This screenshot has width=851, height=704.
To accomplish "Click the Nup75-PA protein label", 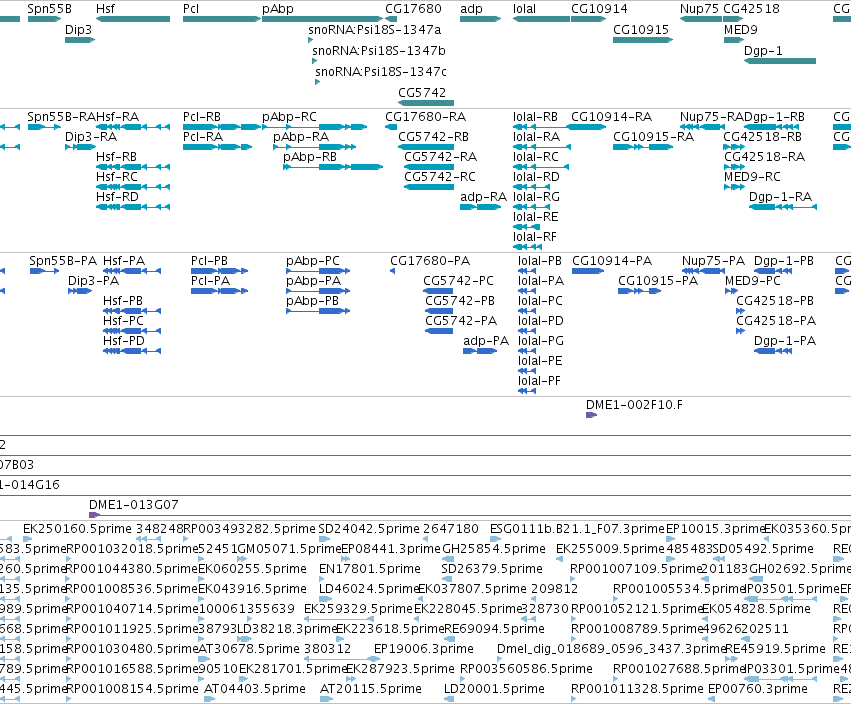I will [x=713, y=261].
